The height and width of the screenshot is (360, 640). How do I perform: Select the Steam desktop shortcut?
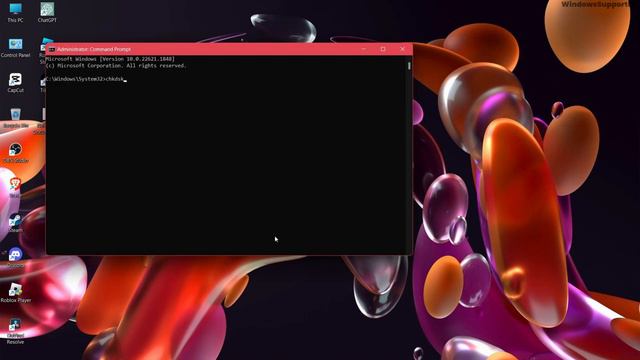point(16,223)
